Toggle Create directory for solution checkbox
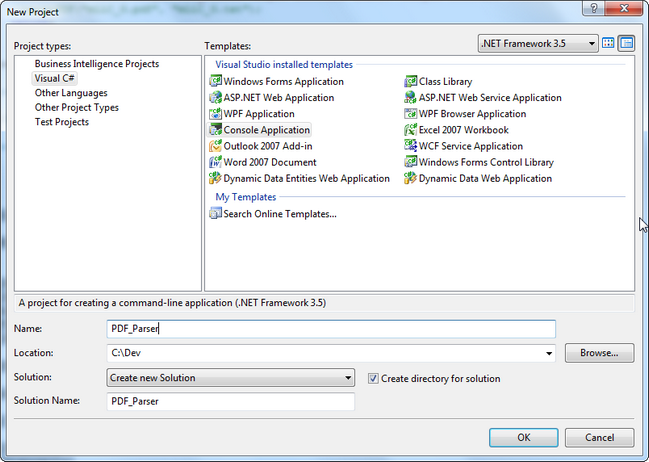 373,378
